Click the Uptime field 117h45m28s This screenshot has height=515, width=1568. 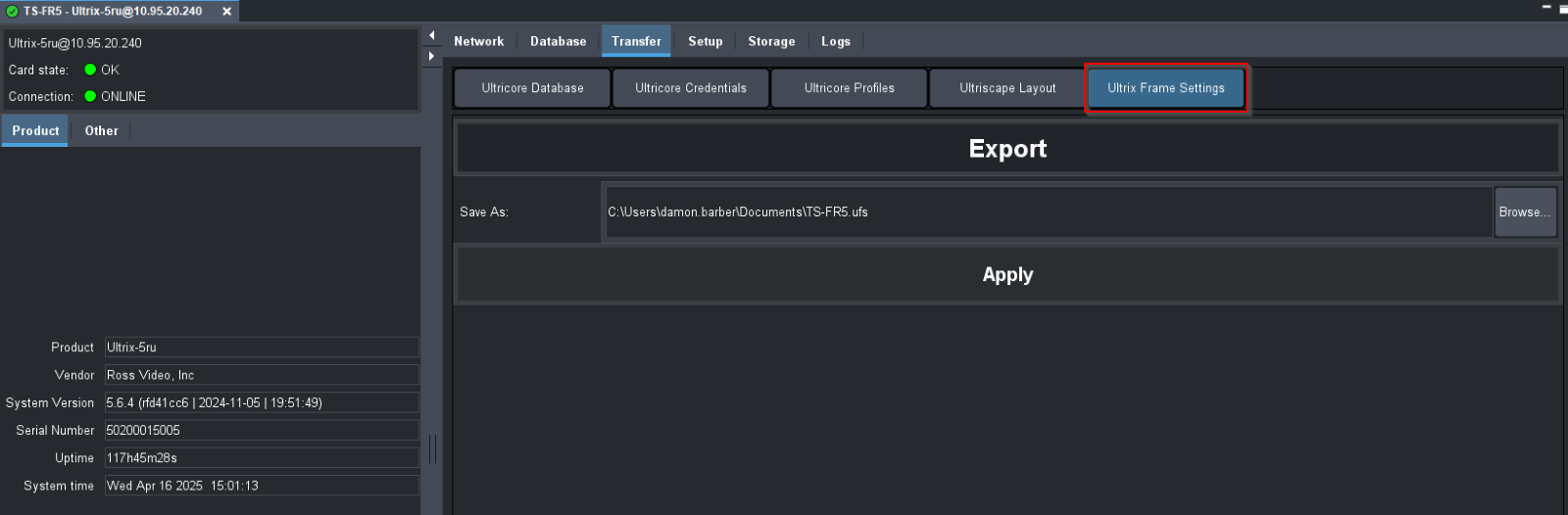tap(262, 458)
